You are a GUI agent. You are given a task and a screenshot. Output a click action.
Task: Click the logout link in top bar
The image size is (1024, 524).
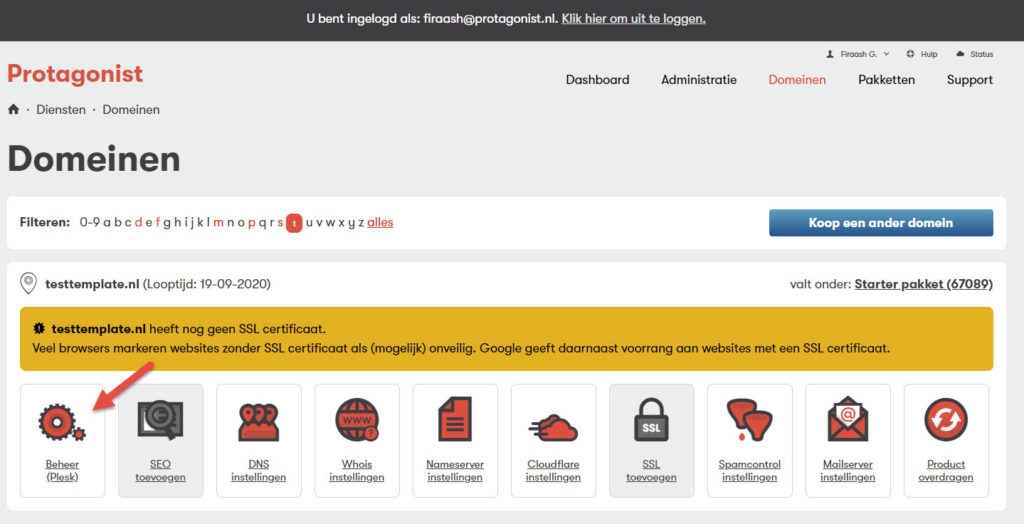[x=633, y=18]
